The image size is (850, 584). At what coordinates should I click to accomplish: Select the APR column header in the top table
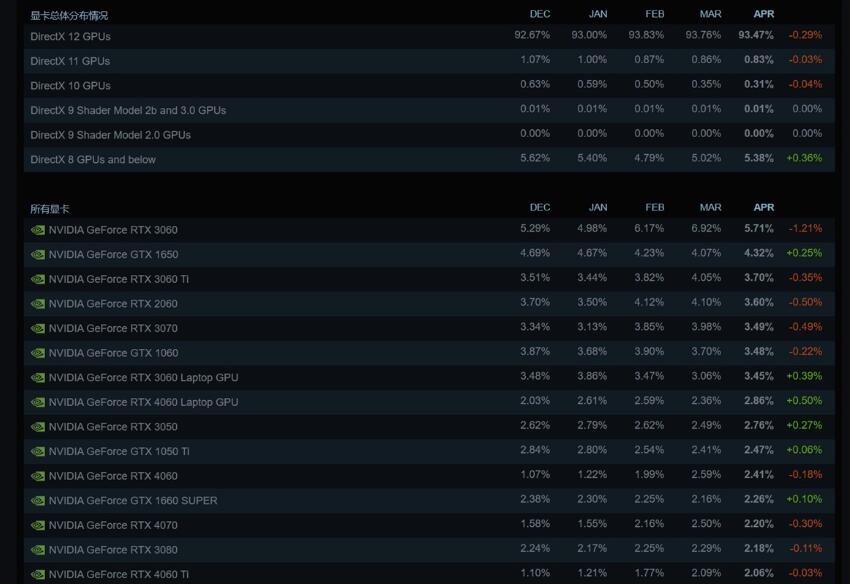(763, 14)
